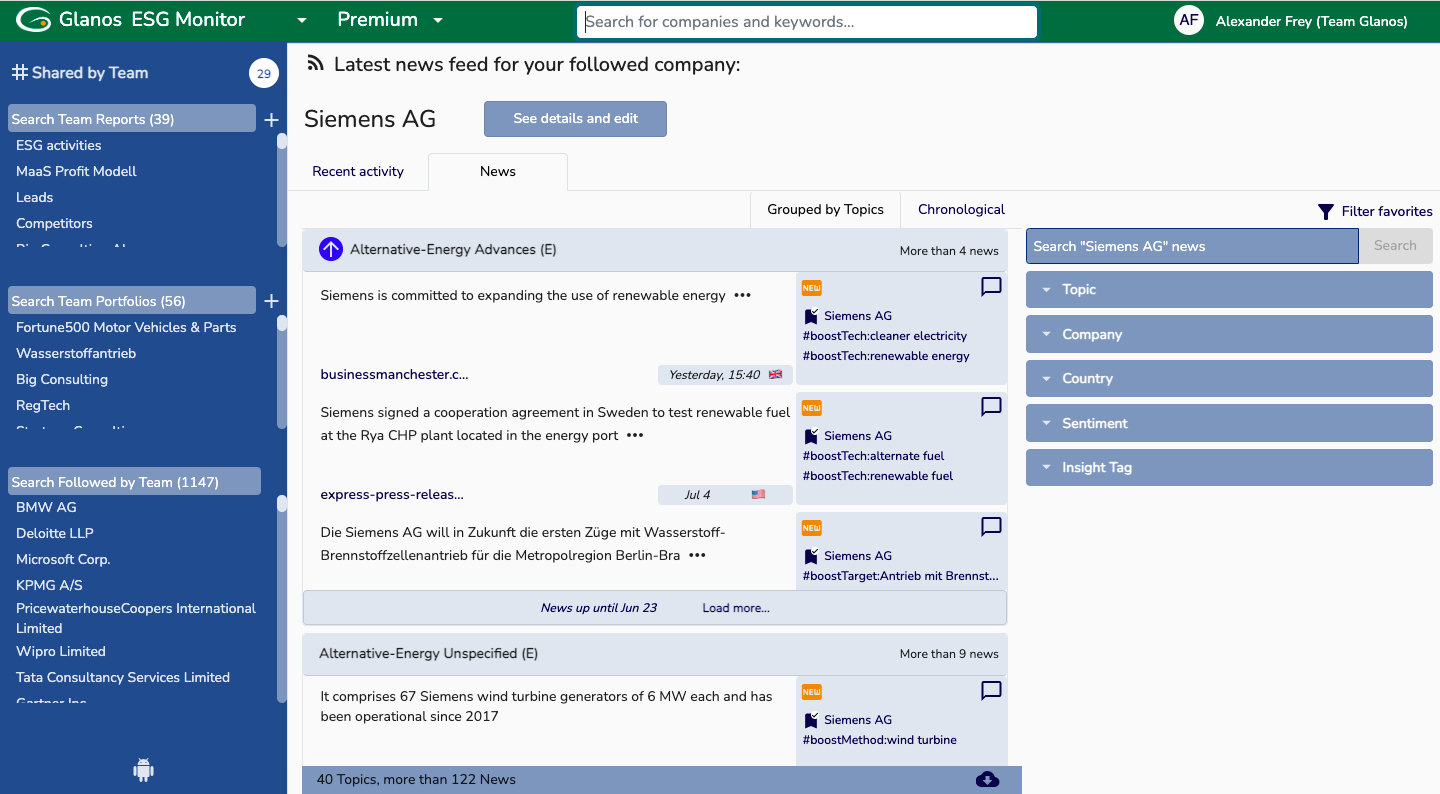Click hashtag boostTech:renewable fuel

point(878,476)
